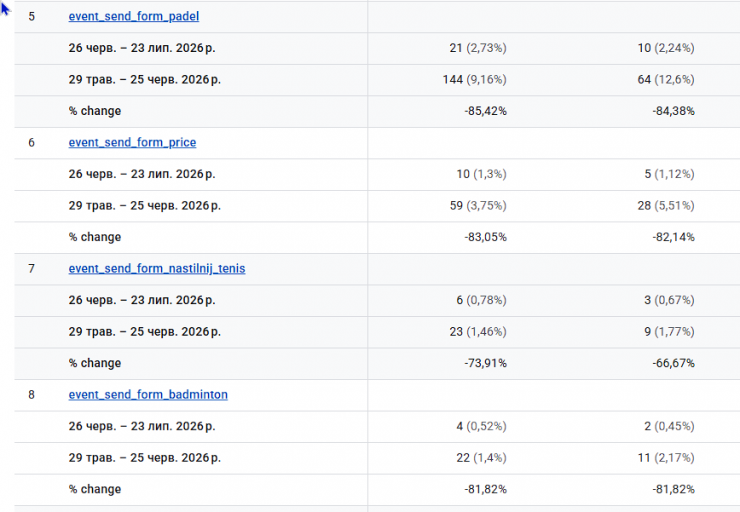Open the event_send_form_padel link

pyautogui.click(x=134, y=17)
